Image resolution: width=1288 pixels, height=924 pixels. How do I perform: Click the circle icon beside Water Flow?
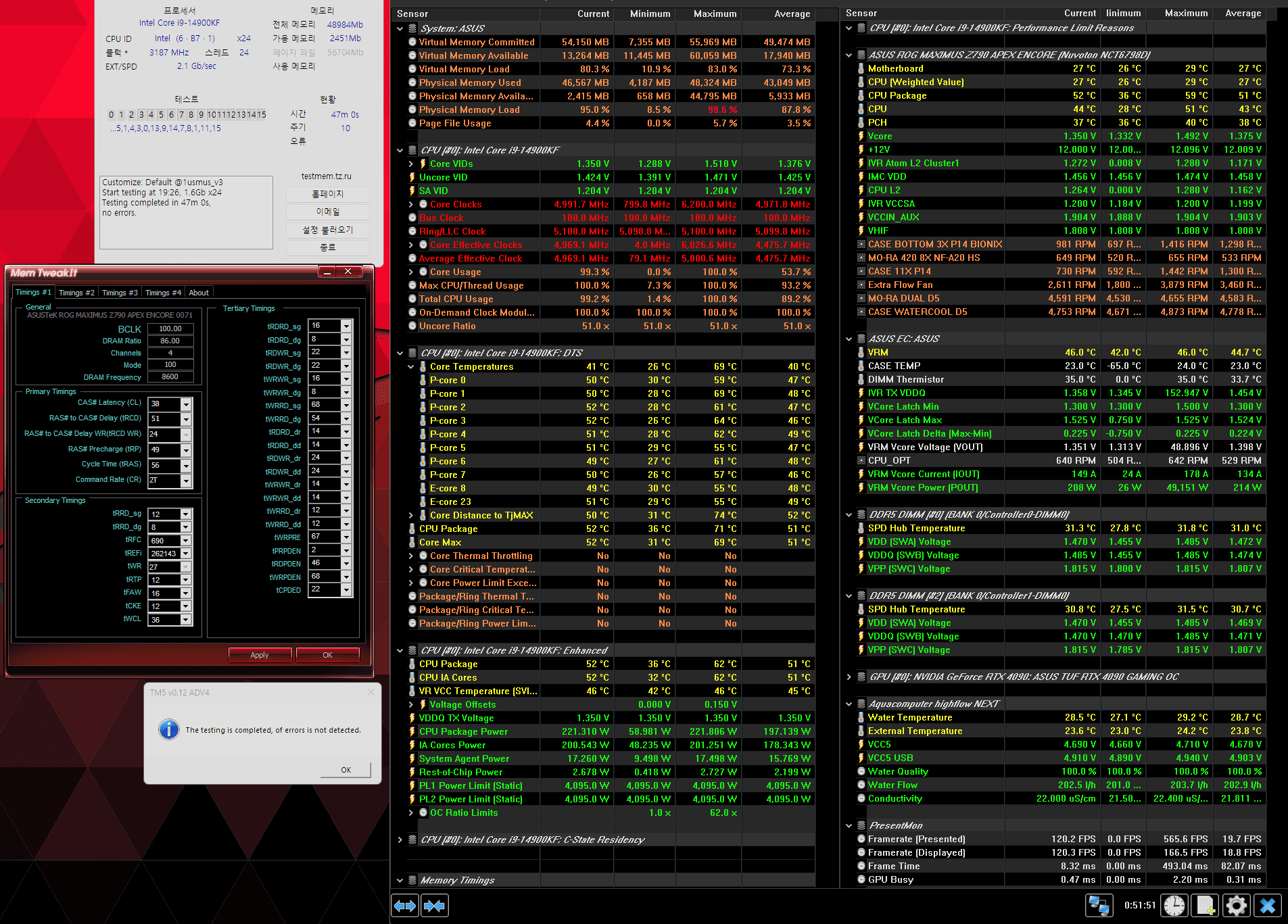(x=861, y=785)
